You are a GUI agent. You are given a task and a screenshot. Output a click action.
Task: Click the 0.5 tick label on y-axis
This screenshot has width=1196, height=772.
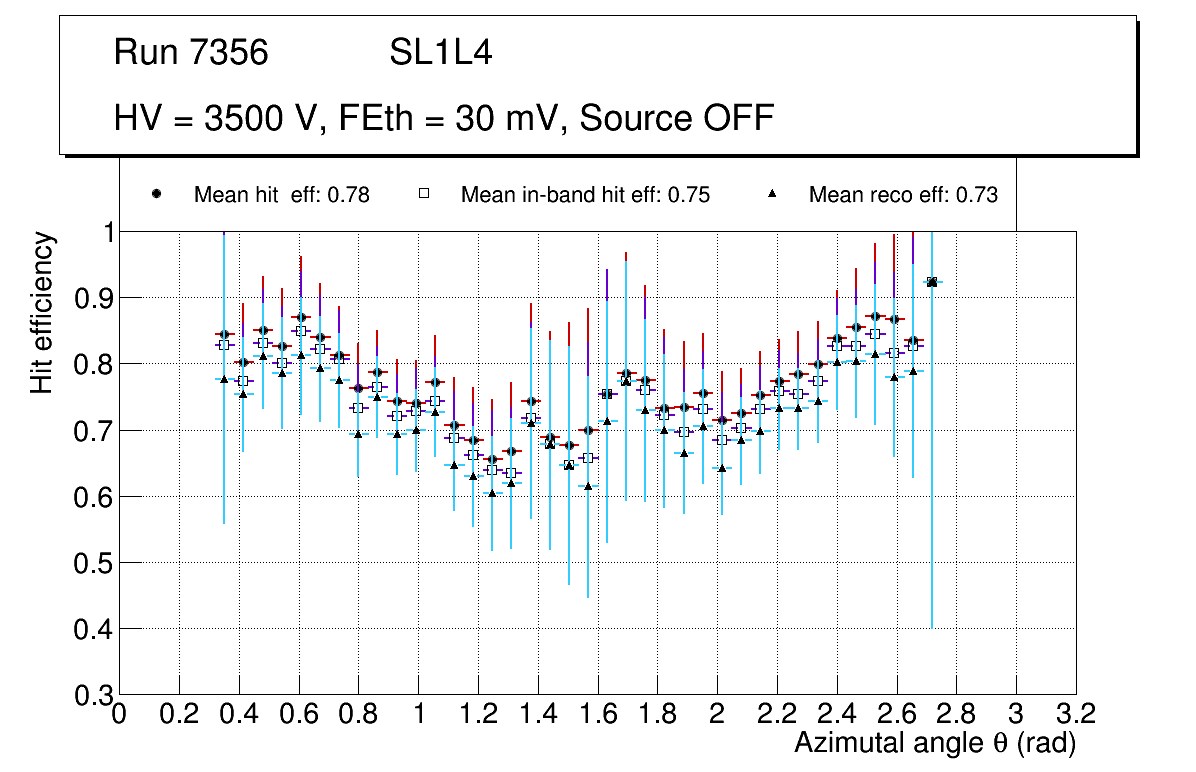[x=92, y=563]
